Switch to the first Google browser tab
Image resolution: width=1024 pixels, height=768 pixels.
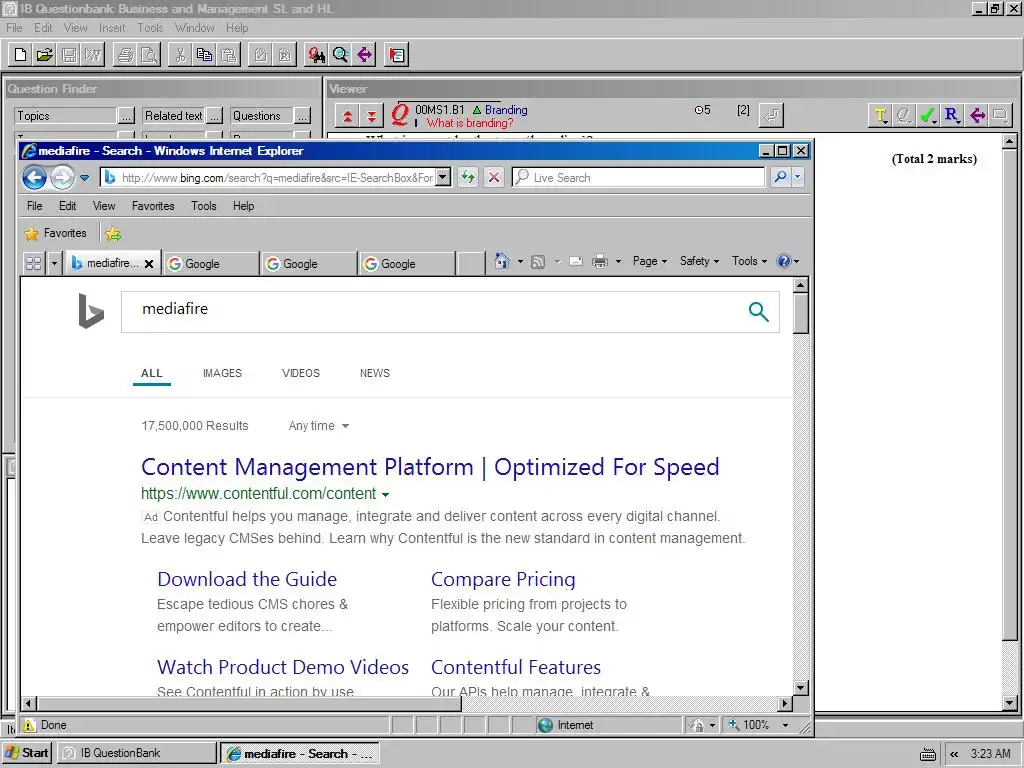click(210, 264)
